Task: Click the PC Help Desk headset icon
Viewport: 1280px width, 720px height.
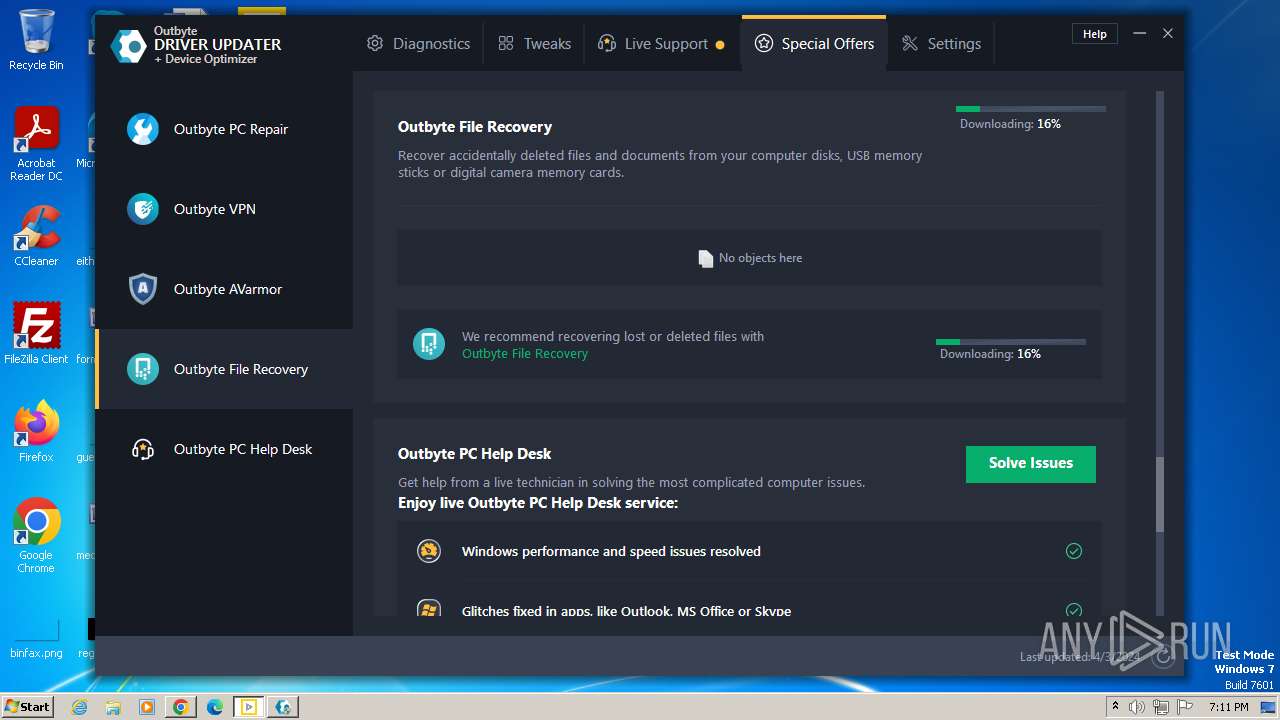Action: [x=143, y=449]
